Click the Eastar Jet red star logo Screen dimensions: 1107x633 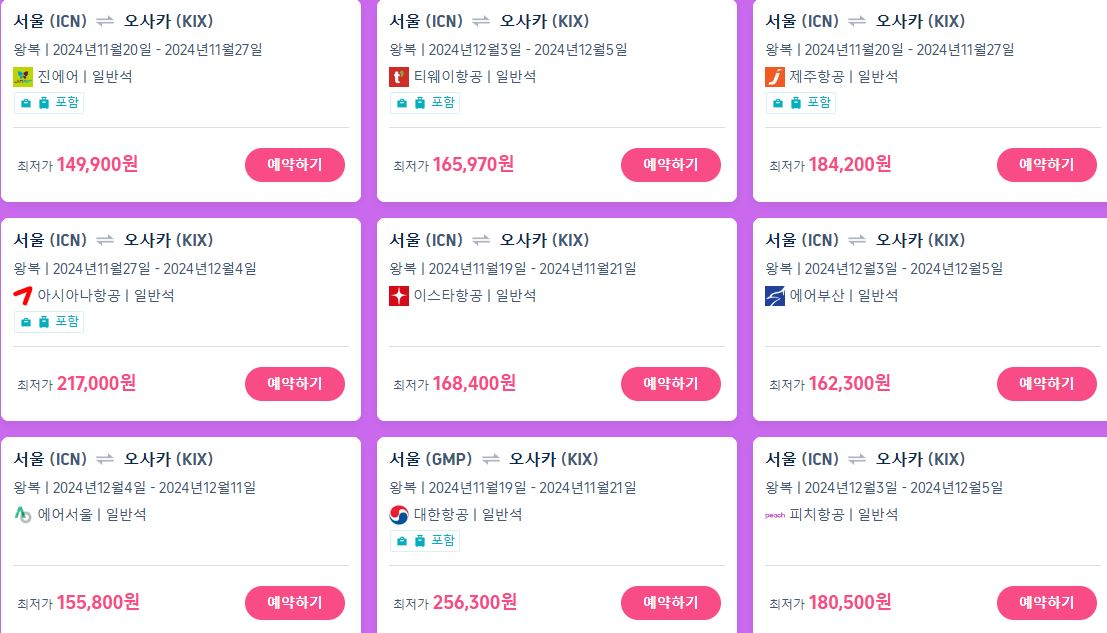pos(399,295)
